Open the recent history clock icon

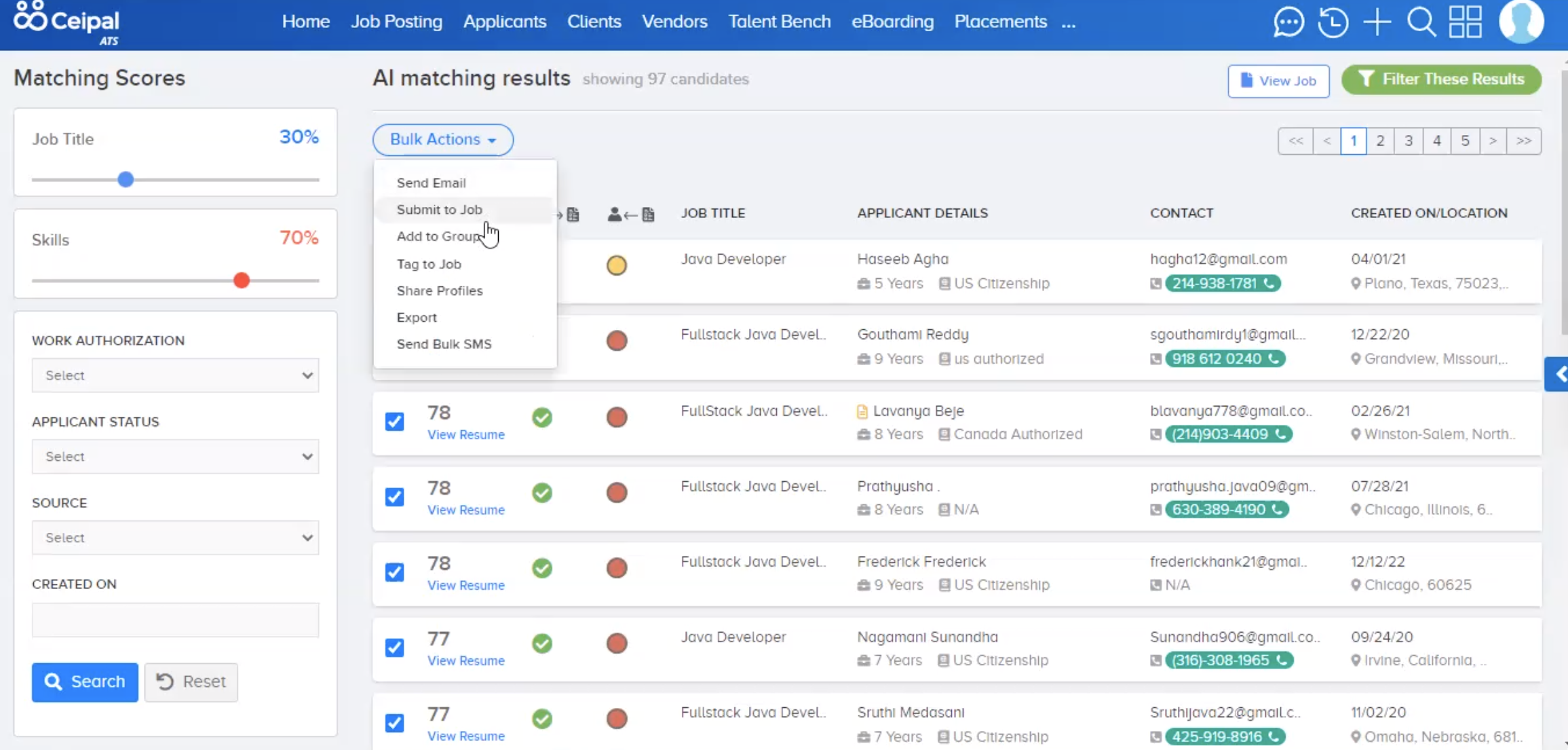(x=1333, y=22)
